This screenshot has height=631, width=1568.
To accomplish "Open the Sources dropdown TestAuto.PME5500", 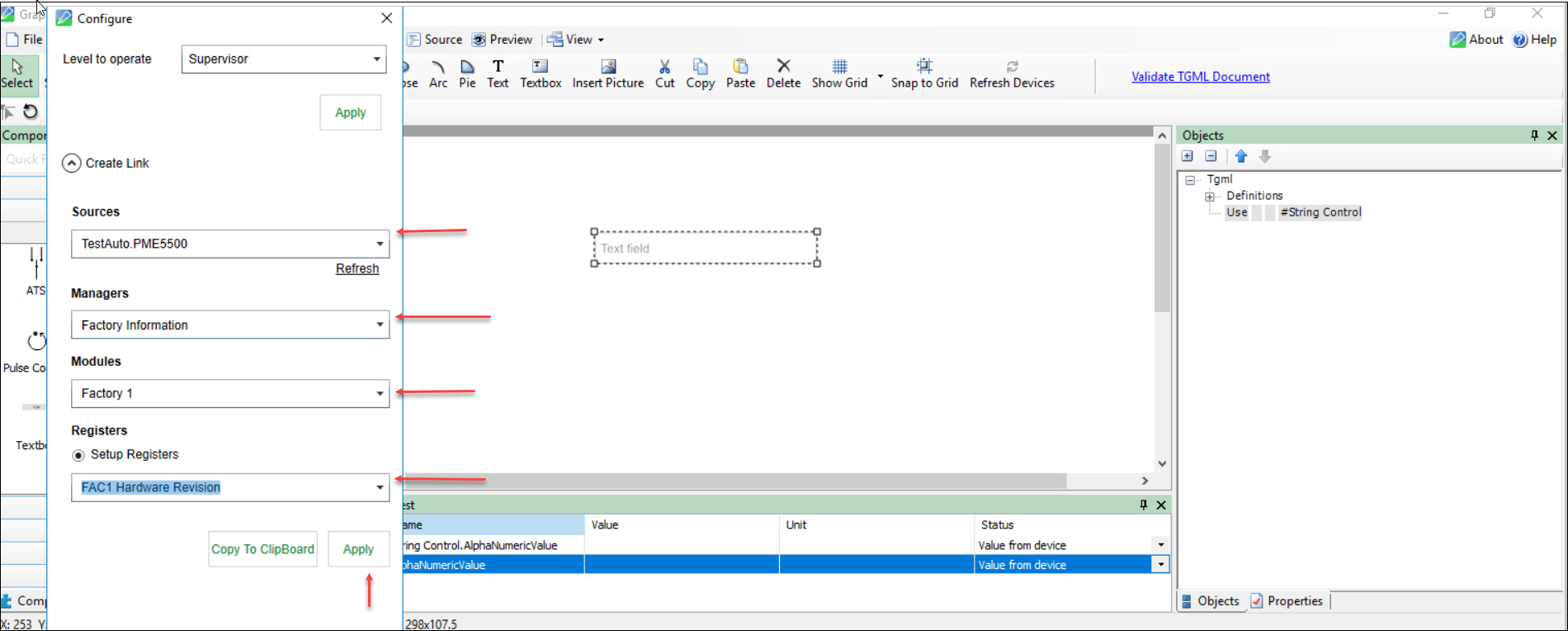I will pos(380,244).
